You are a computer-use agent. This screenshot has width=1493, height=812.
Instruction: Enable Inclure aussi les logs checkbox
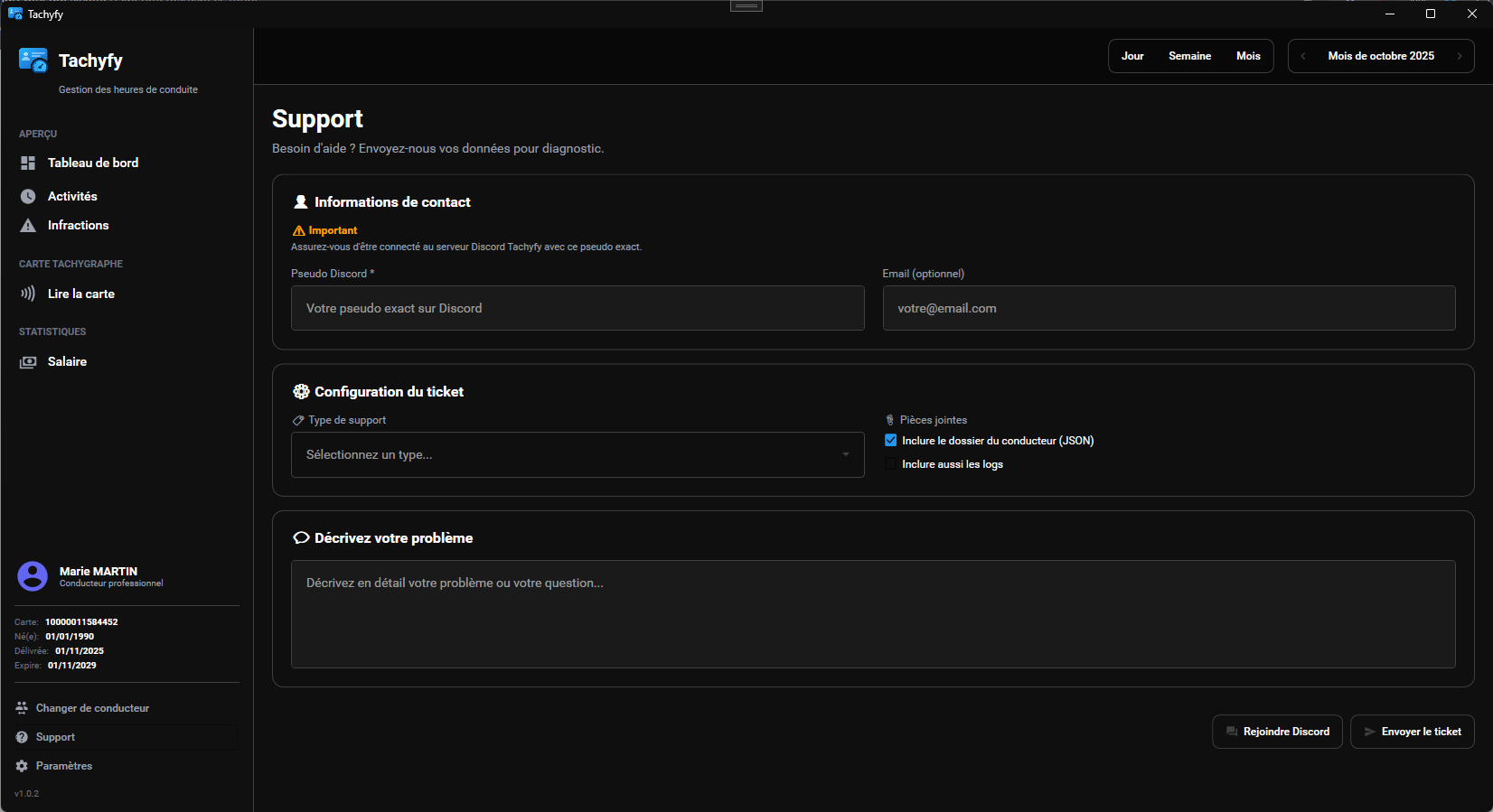tap(891, 464)
